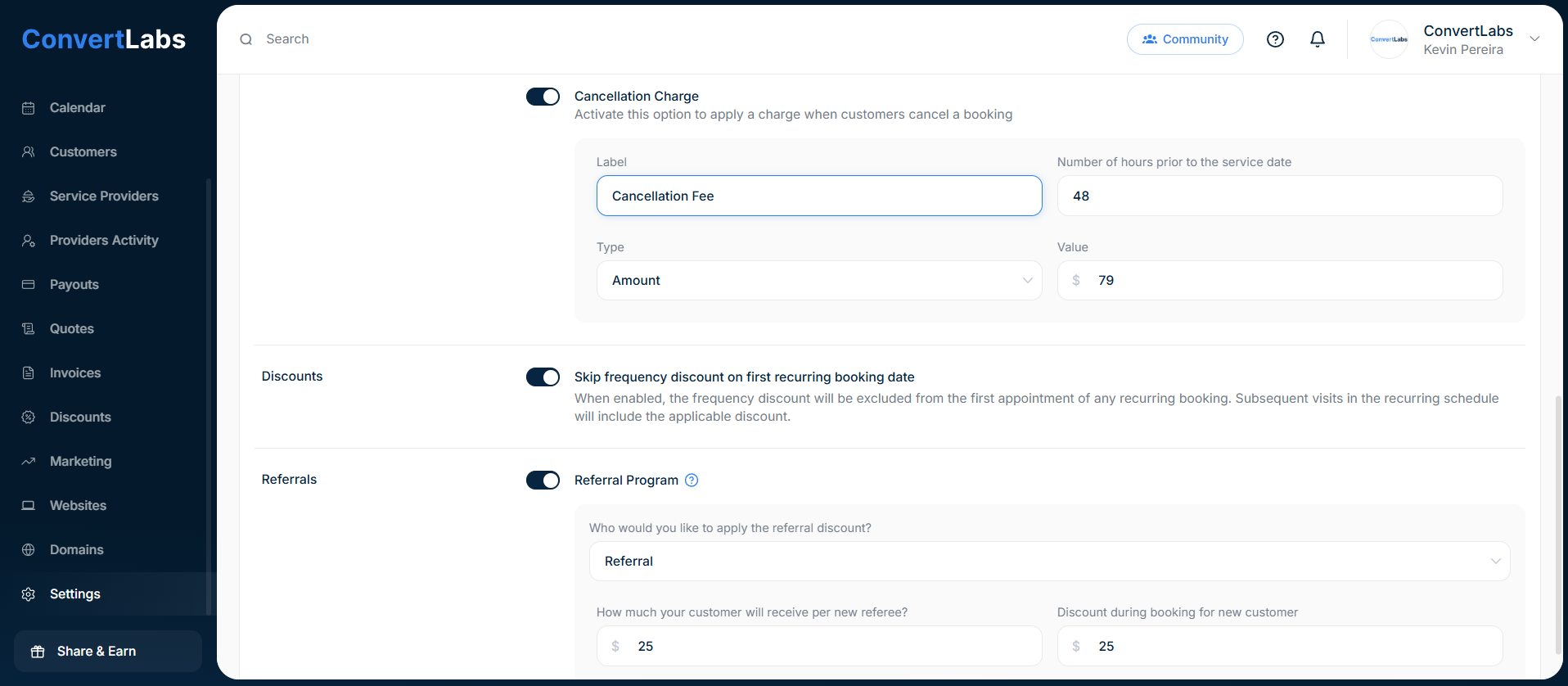1568x686 pixels.
Task: Click the Community button
Action: (1185, 39)
